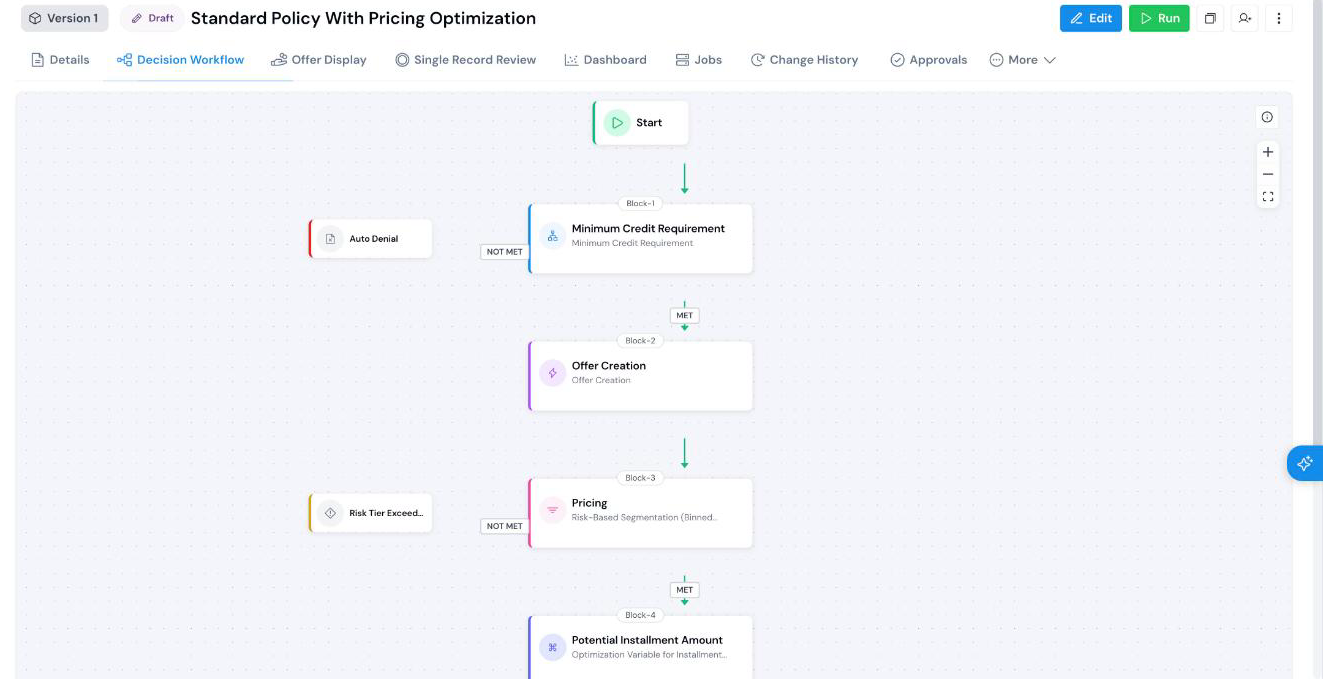Image resolution: width=1323 pixels, height=679 pixels.
Task: Select the Potential Installment Amount block
Action: (x=641, y=648)
